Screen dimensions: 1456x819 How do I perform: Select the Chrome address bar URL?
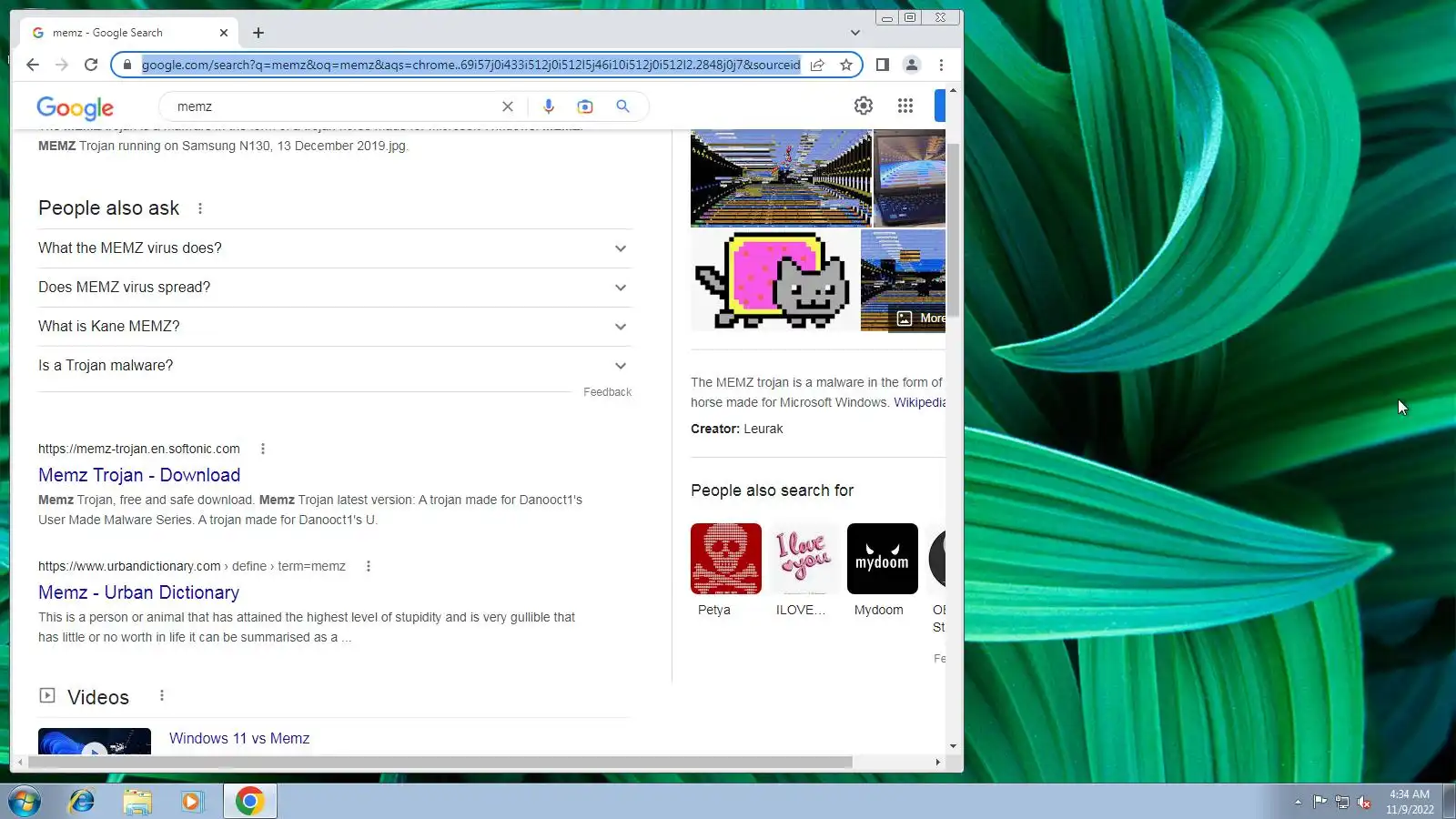470,65
